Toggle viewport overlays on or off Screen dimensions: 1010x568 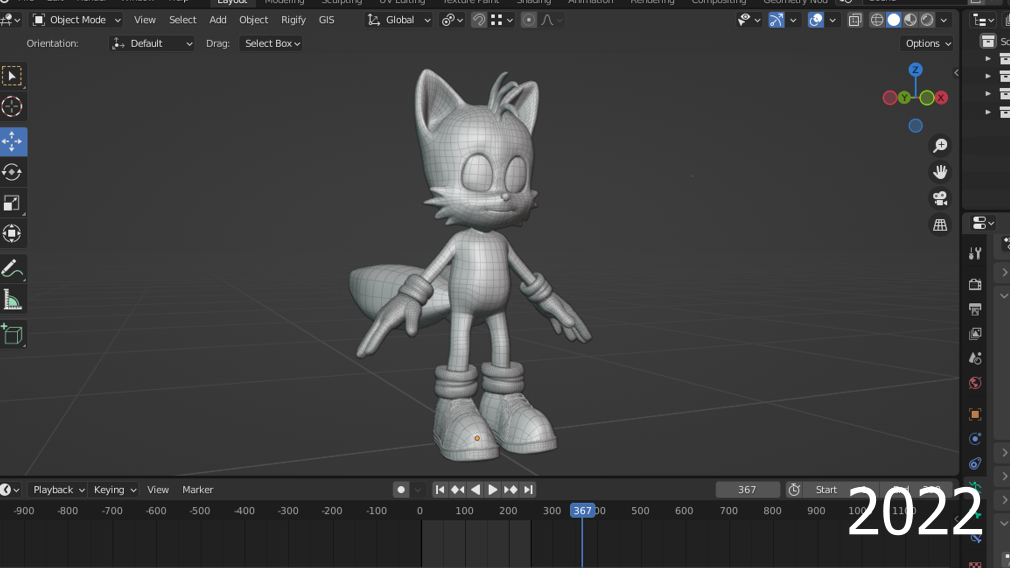pos(816,20)
